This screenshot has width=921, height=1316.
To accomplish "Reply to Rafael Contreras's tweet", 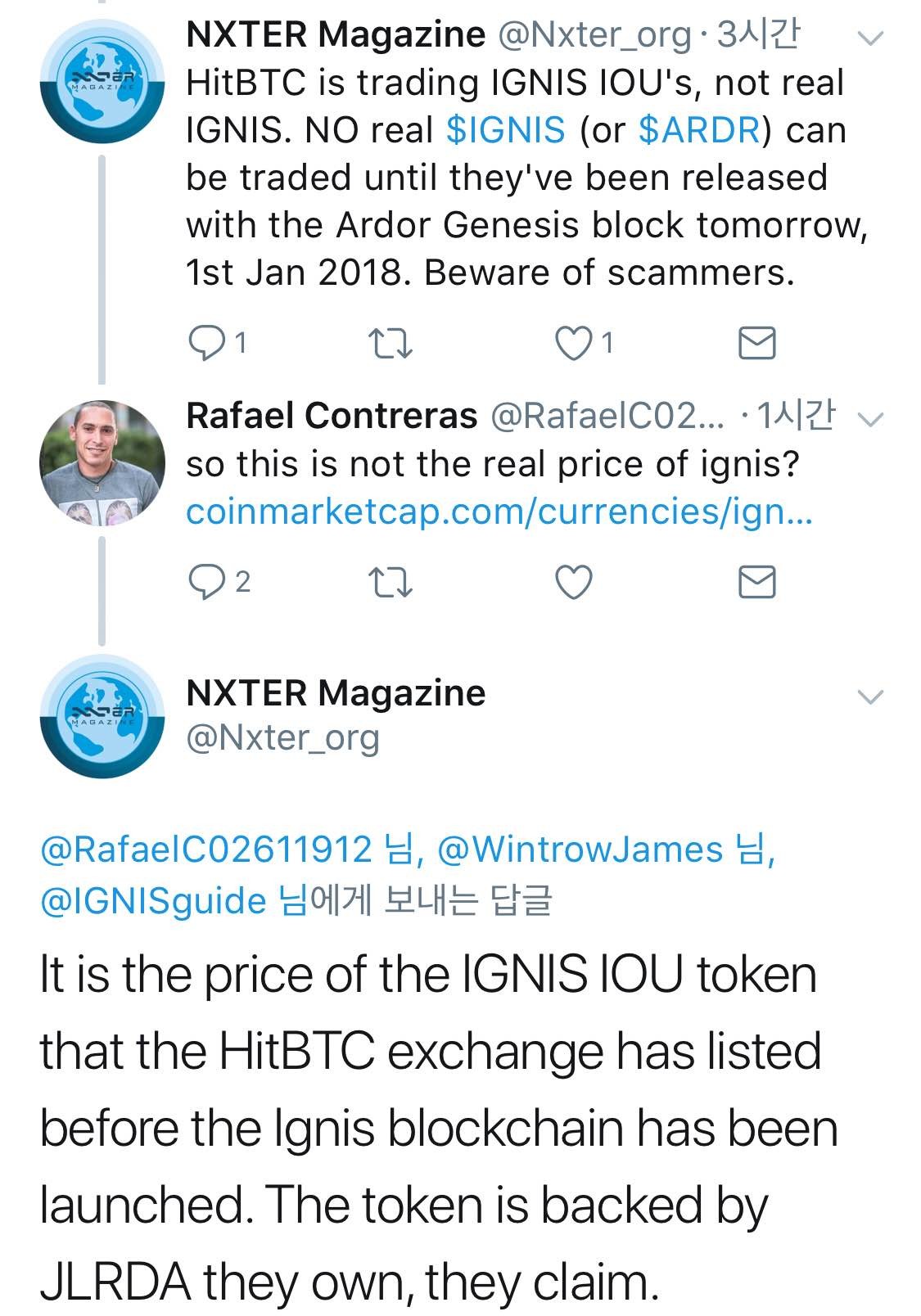I will (206, 582).
